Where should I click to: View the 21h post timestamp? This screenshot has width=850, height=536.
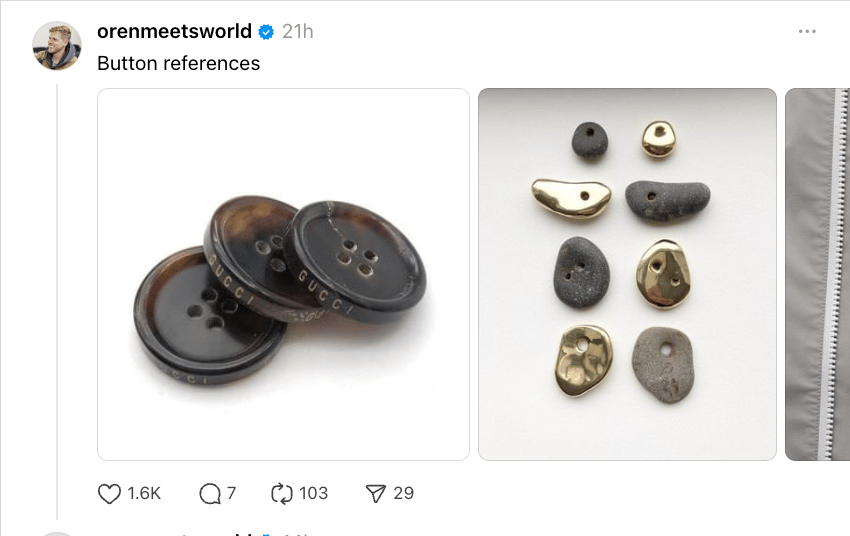point(298,31)
